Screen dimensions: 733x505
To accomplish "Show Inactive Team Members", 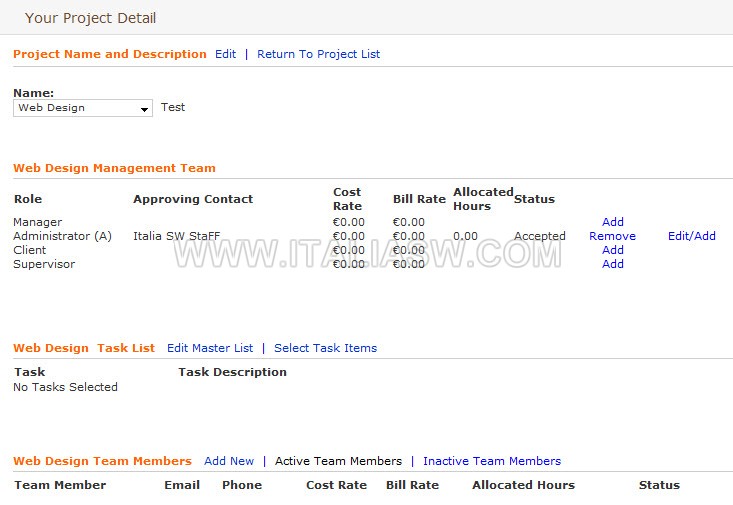I will [x=492, y=461].
